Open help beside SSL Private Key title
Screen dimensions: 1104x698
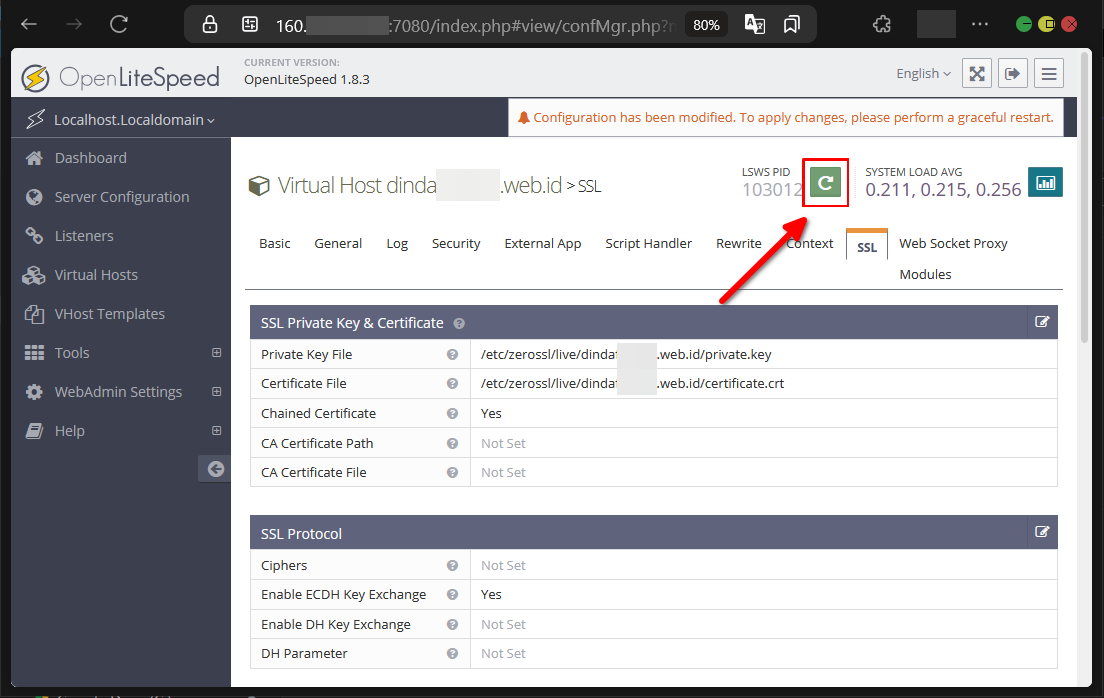click(459, 324)
